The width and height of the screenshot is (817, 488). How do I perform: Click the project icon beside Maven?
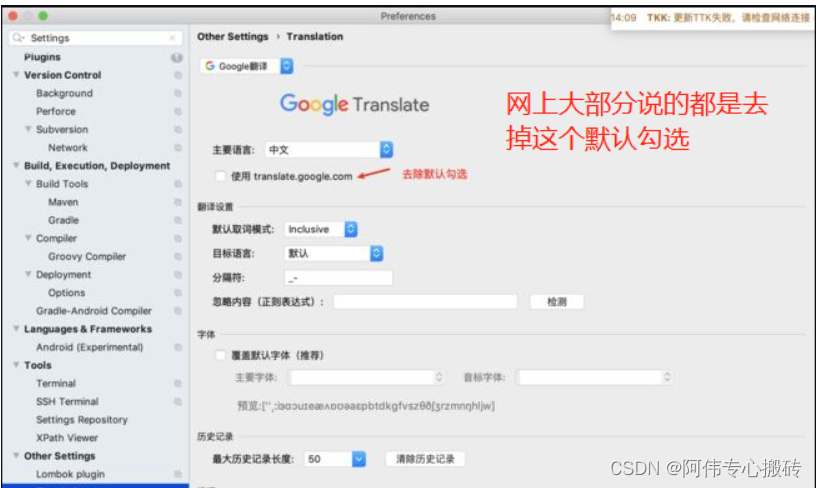(x=178, y=202)
